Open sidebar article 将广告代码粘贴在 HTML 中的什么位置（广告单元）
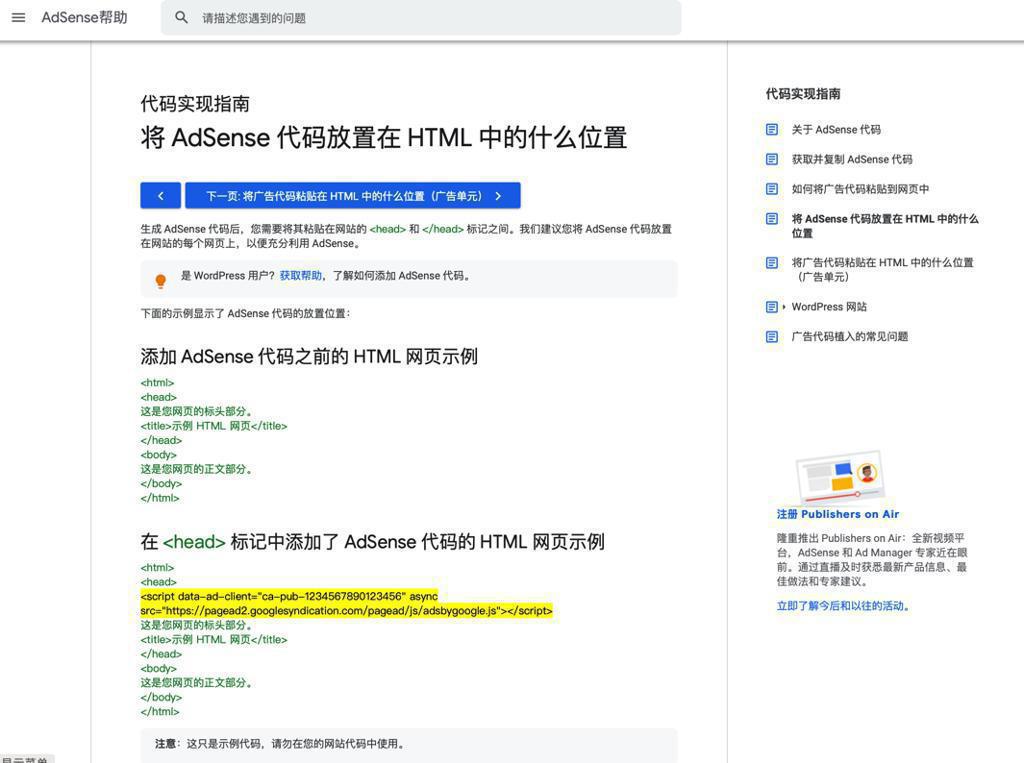The image size is (1024, 763). point(882,269)
